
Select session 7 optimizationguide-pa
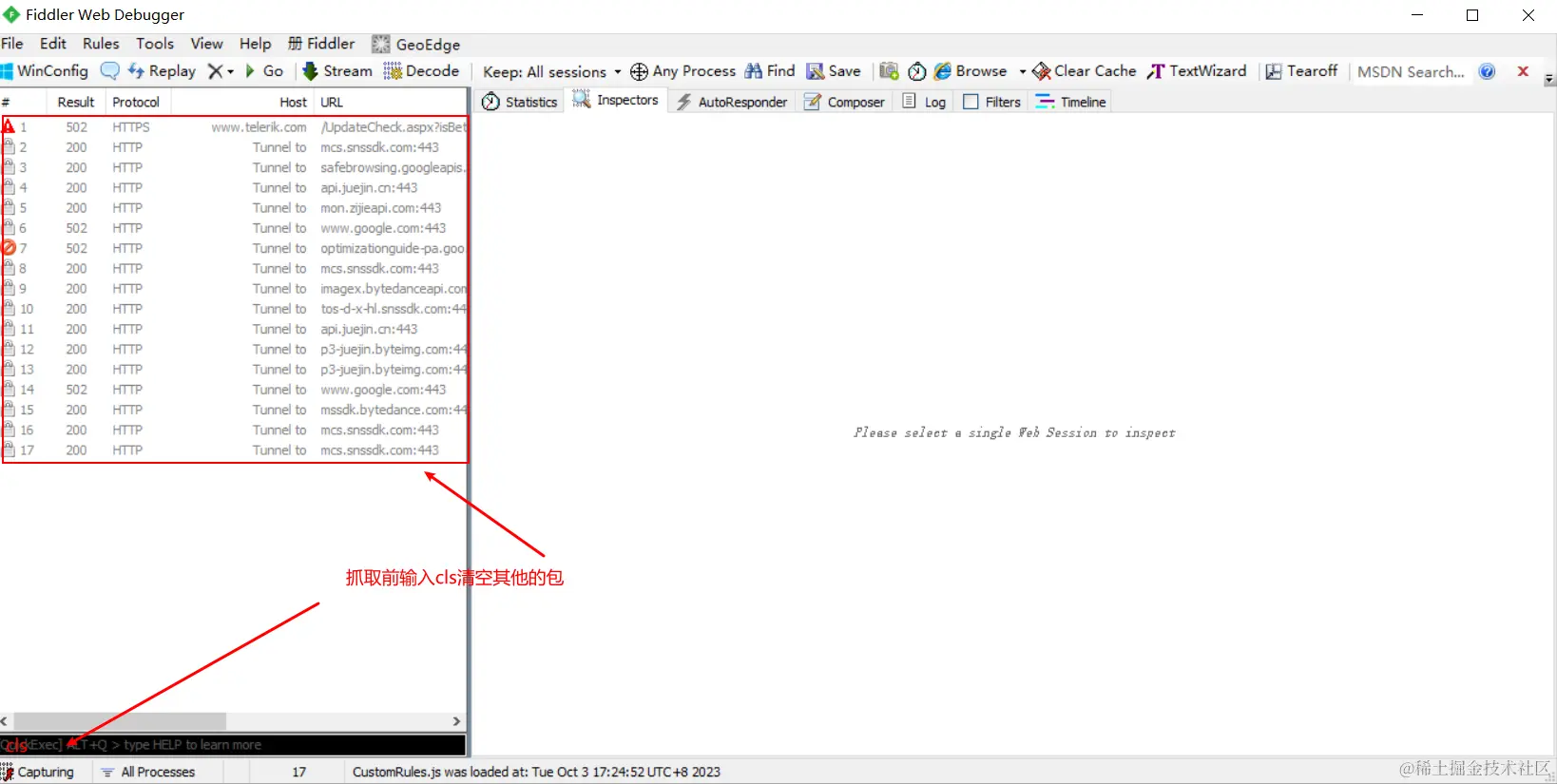[x=235, y=248]
